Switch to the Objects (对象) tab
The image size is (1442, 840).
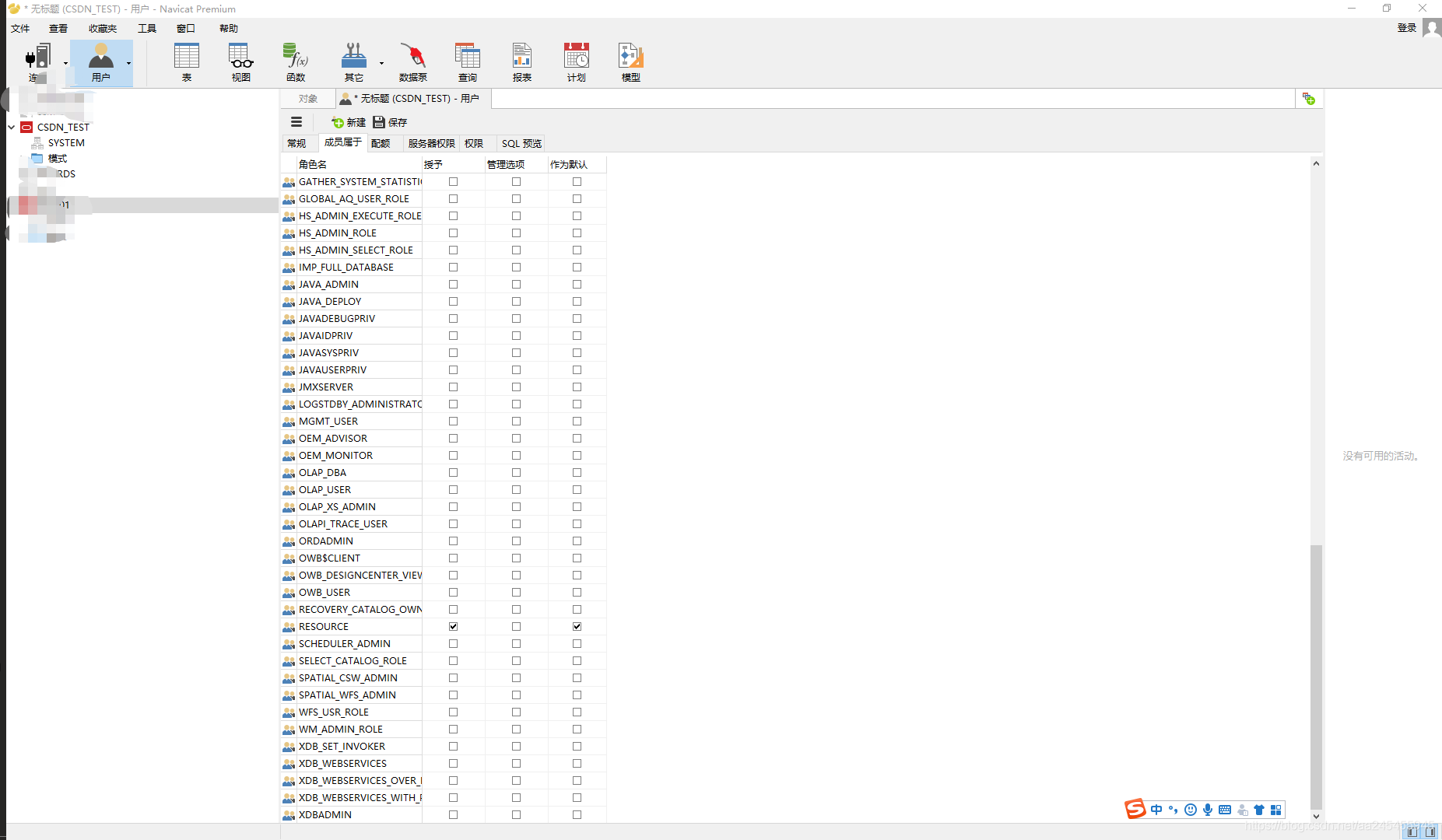tap(308, 99)
